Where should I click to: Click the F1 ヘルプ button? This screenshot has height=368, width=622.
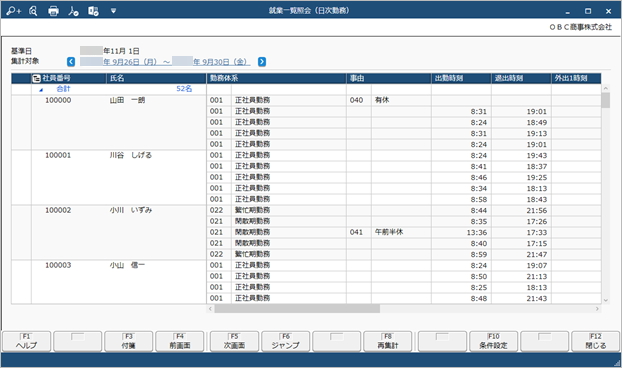[x=27, y=341]
